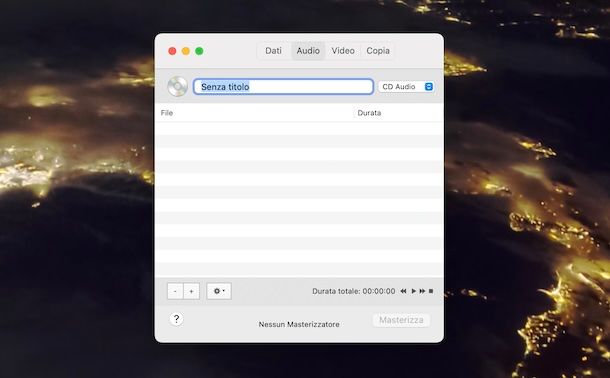Viewport: 610px width, 378px height.
Task: Click the rewind playback control
Action: click(403, 291)
